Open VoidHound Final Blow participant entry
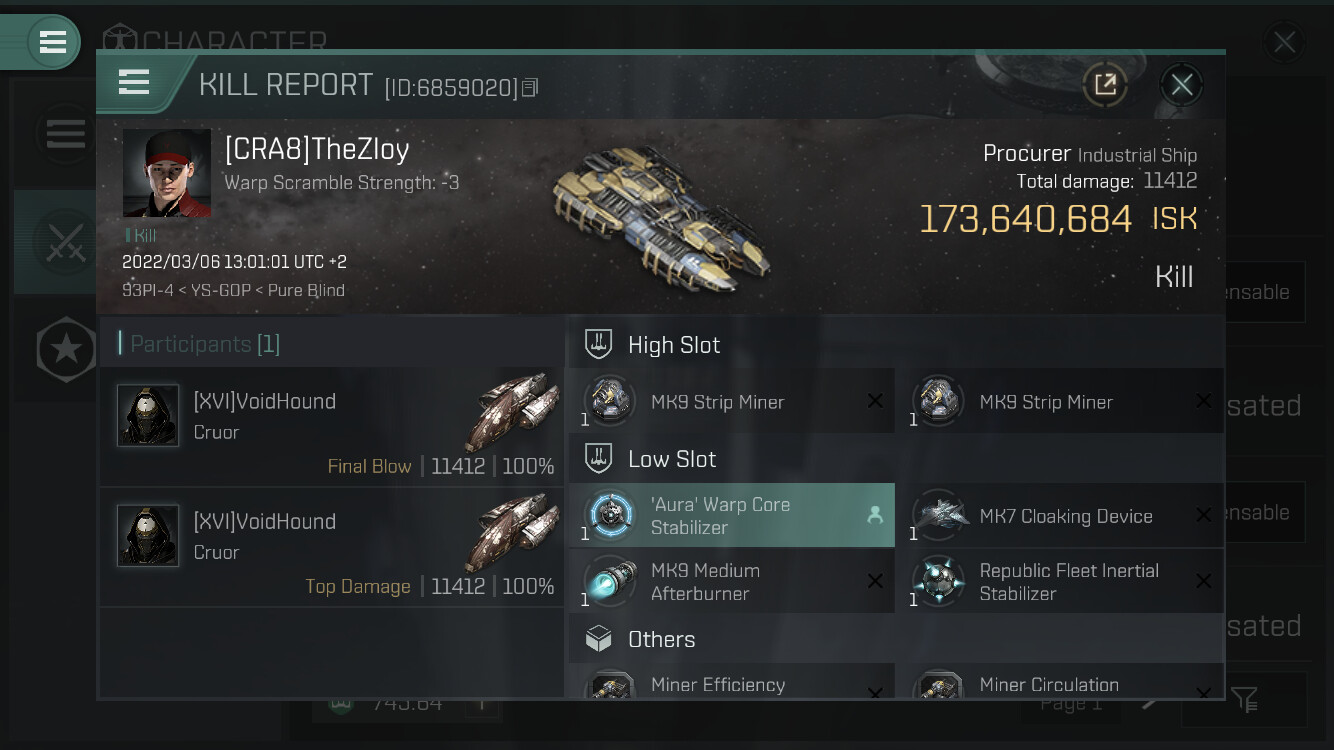Image resolution: width=1334 pixels, height=750 pixels. pos(331,427)
